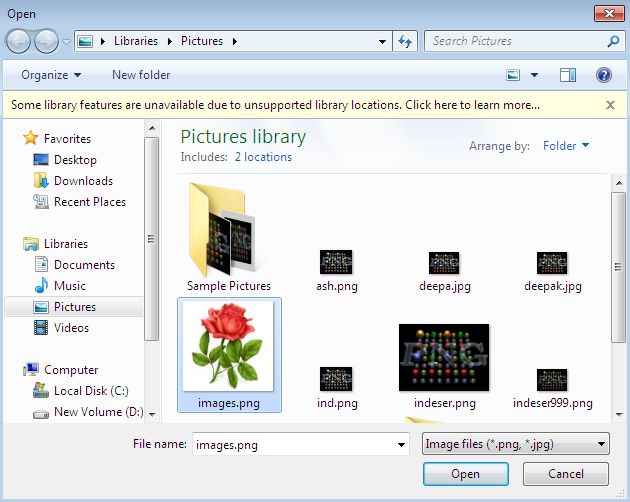
Task: Close the Open dialog window
Action: click(609, 14)
